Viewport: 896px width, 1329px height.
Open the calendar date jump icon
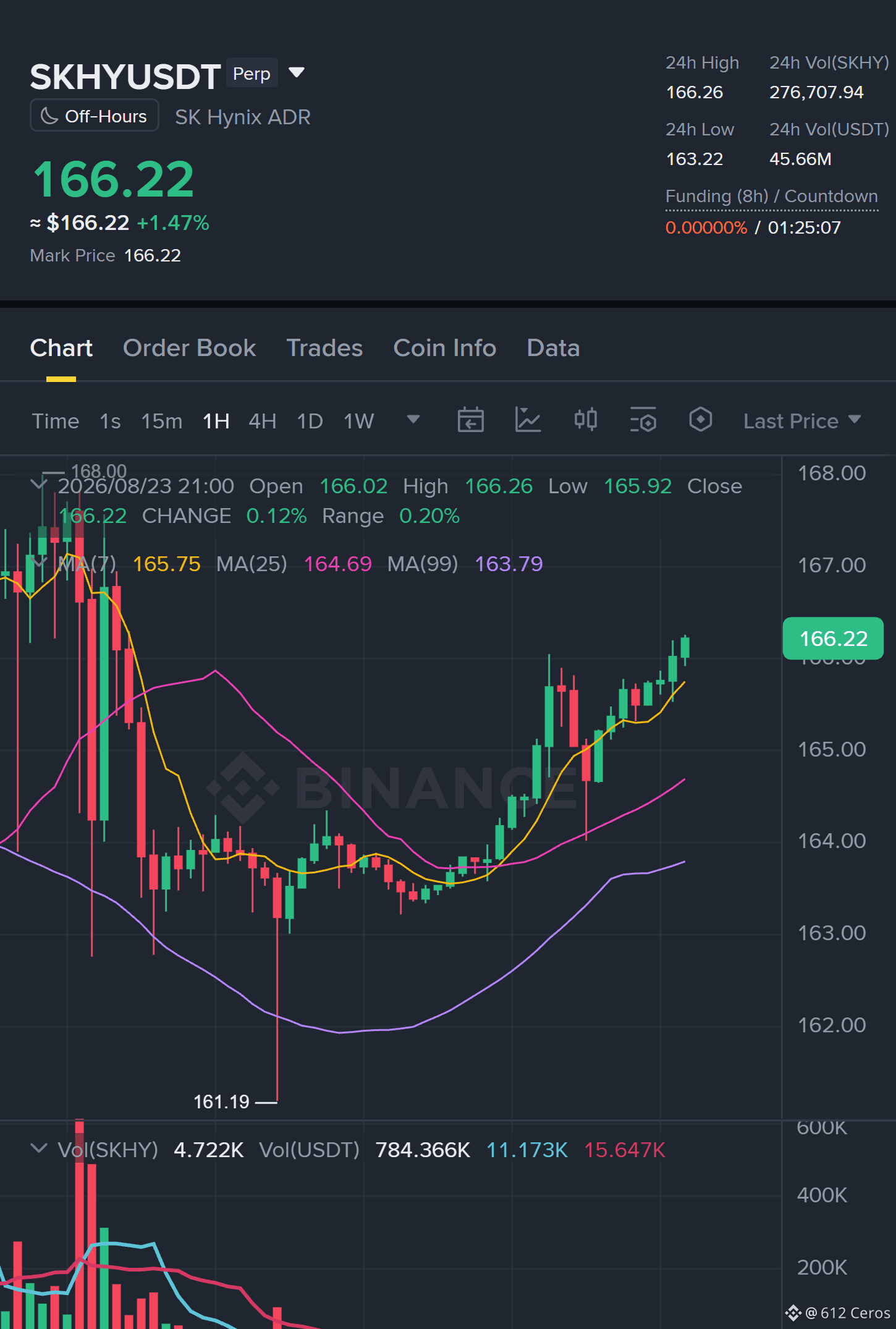click(x=470, y=420)
